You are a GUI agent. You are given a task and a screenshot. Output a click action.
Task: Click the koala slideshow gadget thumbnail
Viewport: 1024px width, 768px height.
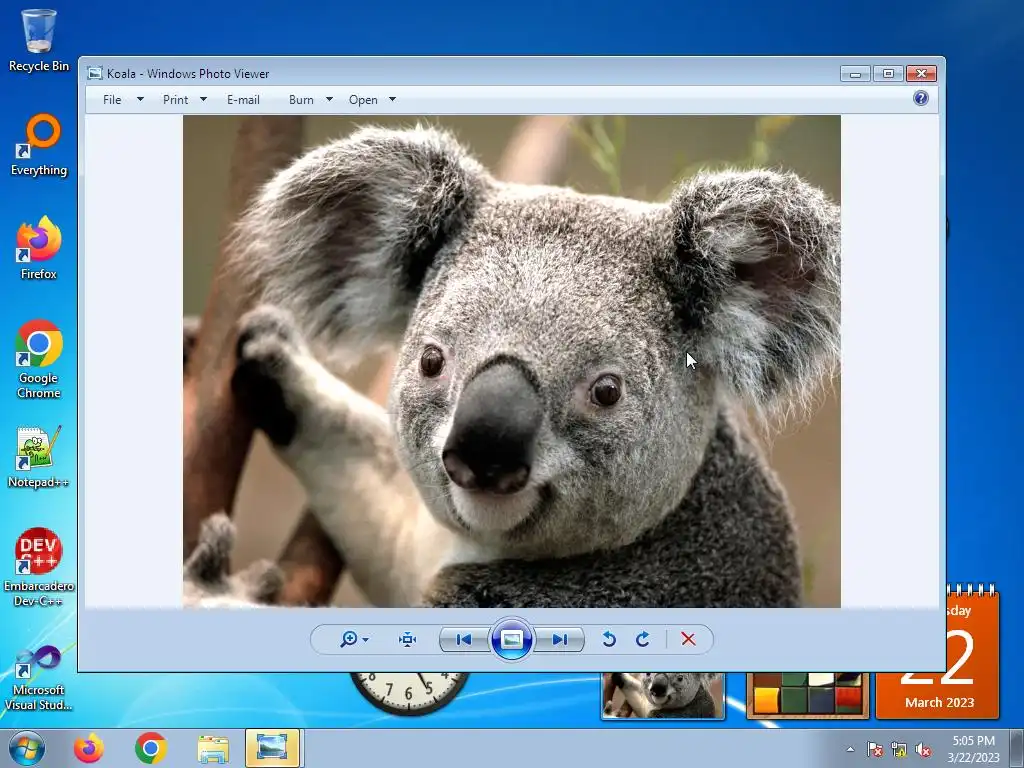click(x=662, y=695)
